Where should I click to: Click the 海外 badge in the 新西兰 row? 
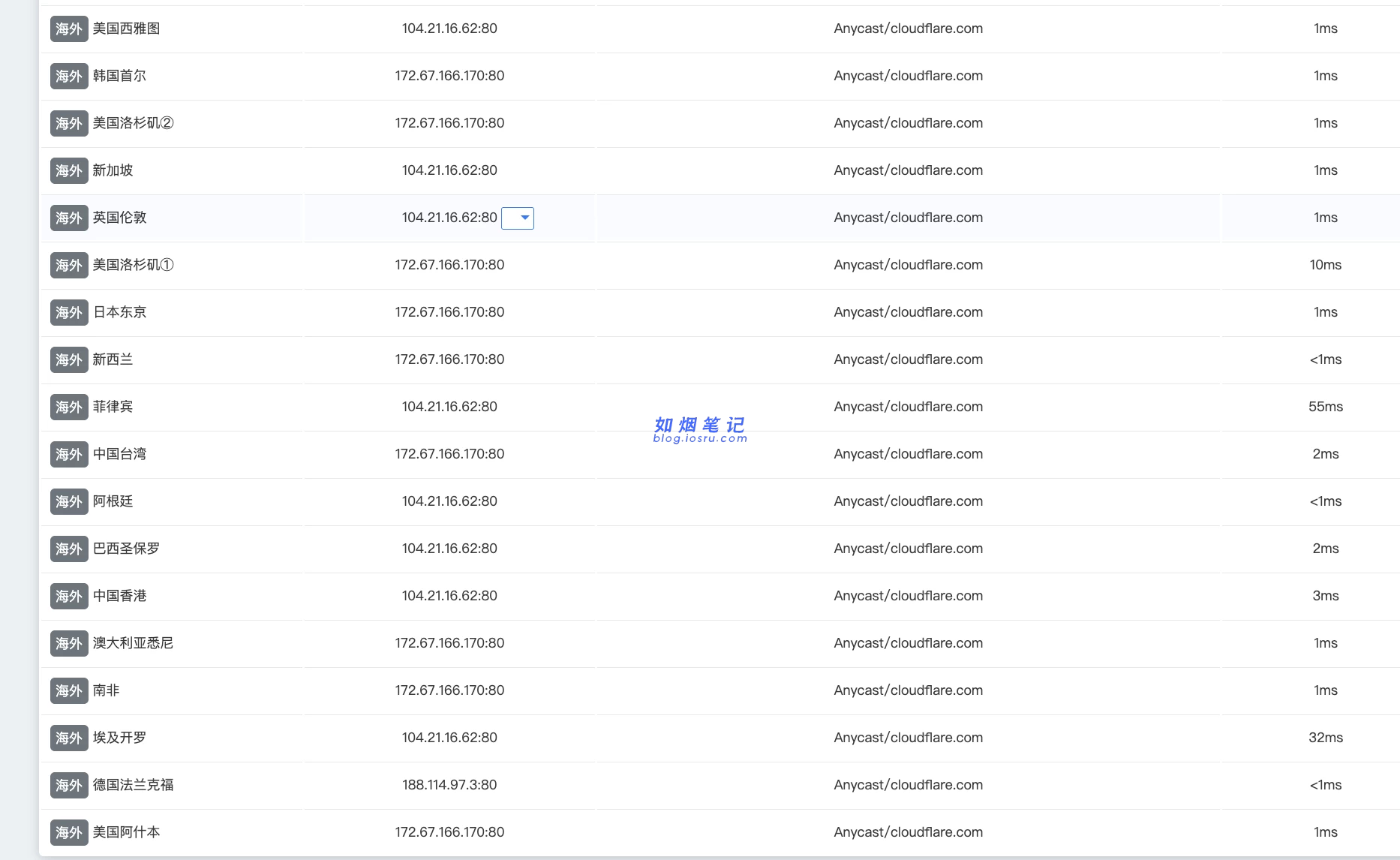click(x=69, y=360)
